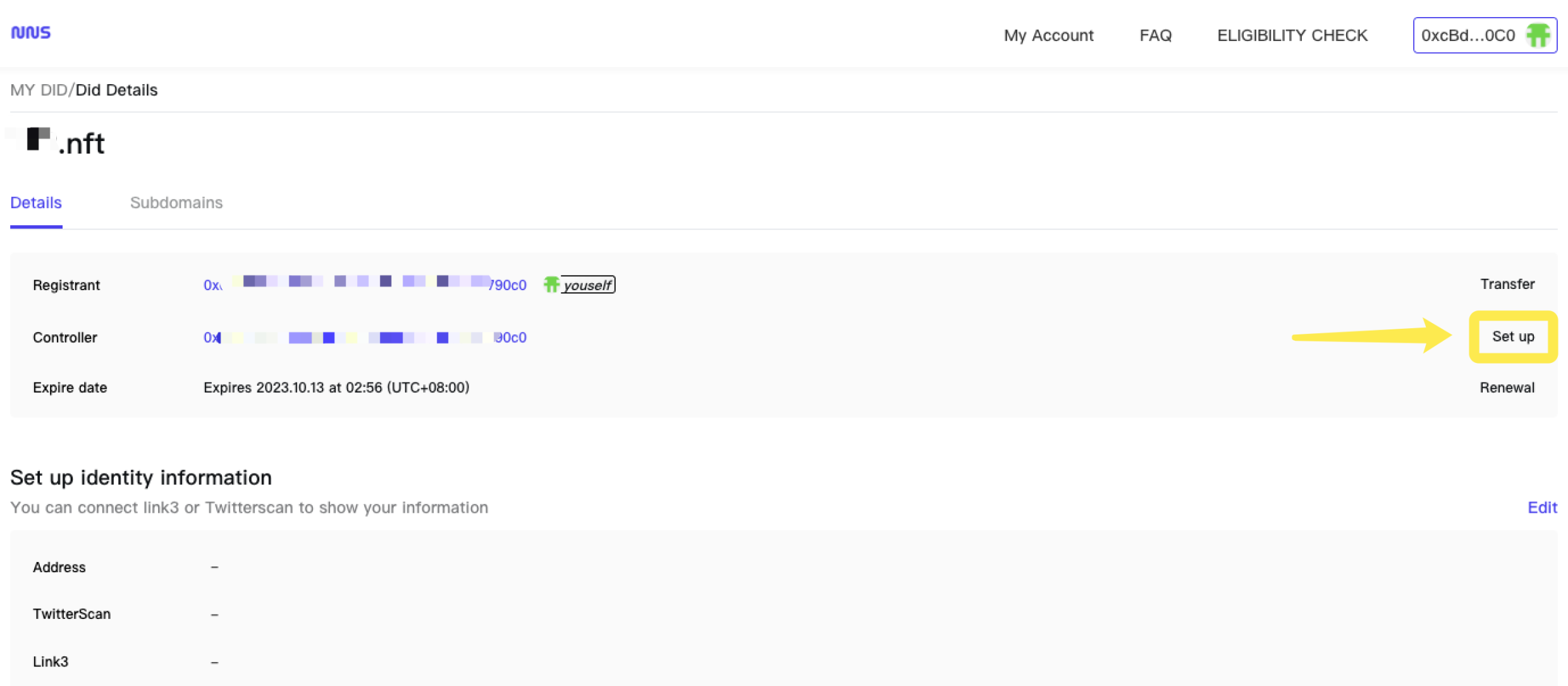Click Edit for identity information
The height and width of the screenshot is (686, 1568).
1541,507
